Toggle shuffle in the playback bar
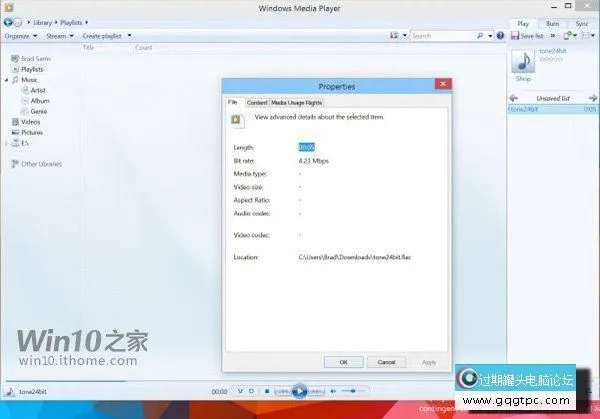Viewport: 600px width, 419px height. pos(240,391)
